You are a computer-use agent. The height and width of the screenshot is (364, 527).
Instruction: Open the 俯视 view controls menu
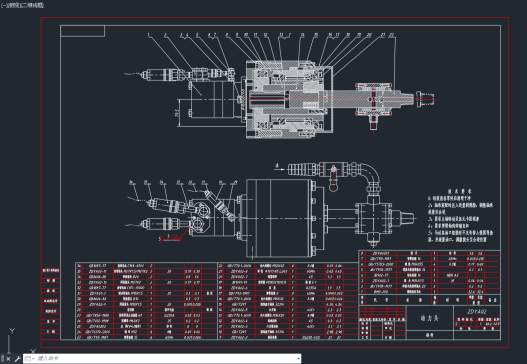click(x=13, y=5)
